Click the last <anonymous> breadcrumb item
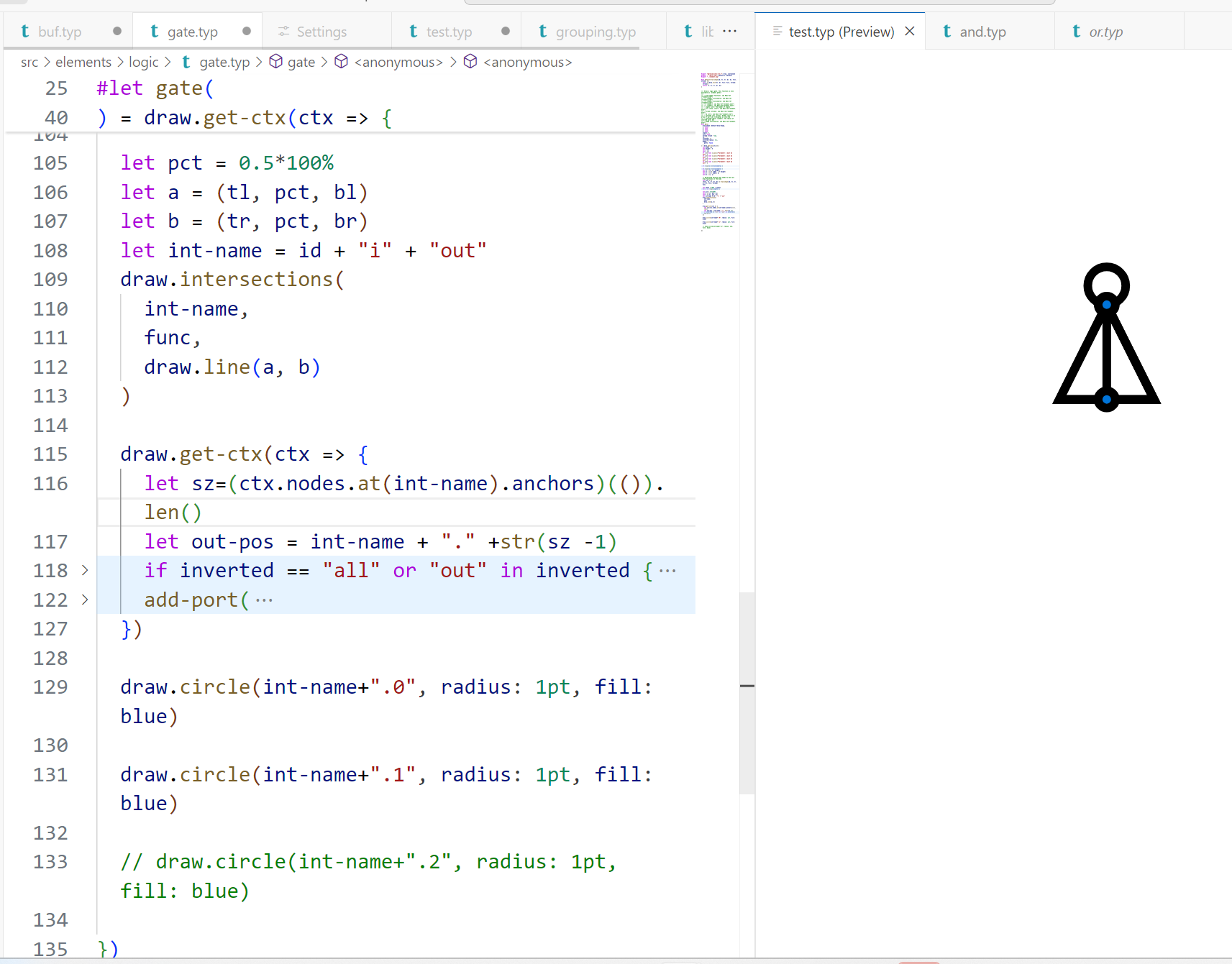The image size is (1232, 964). 526,62
